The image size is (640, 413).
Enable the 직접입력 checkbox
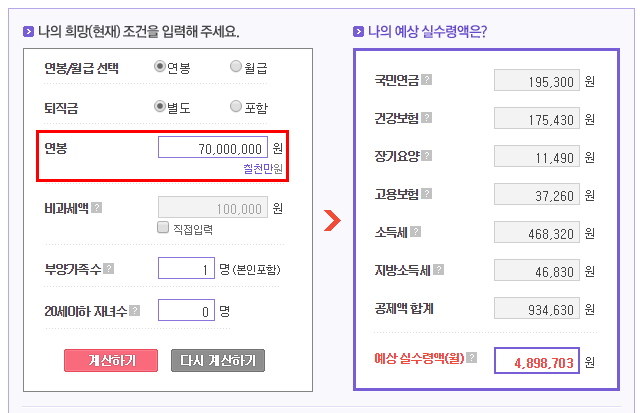tap(163, 227)
